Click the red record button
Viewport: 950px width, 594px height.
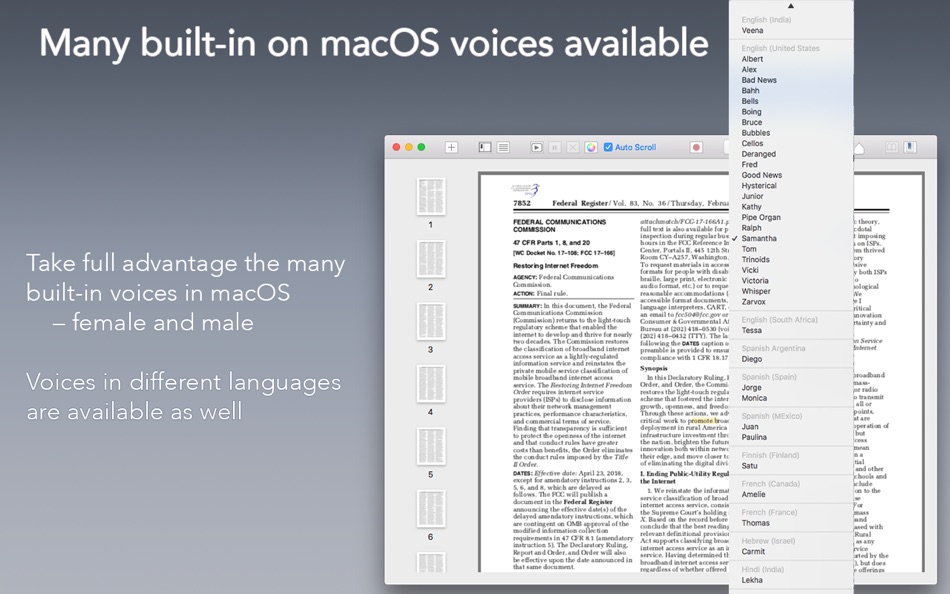tap(696, 147)
